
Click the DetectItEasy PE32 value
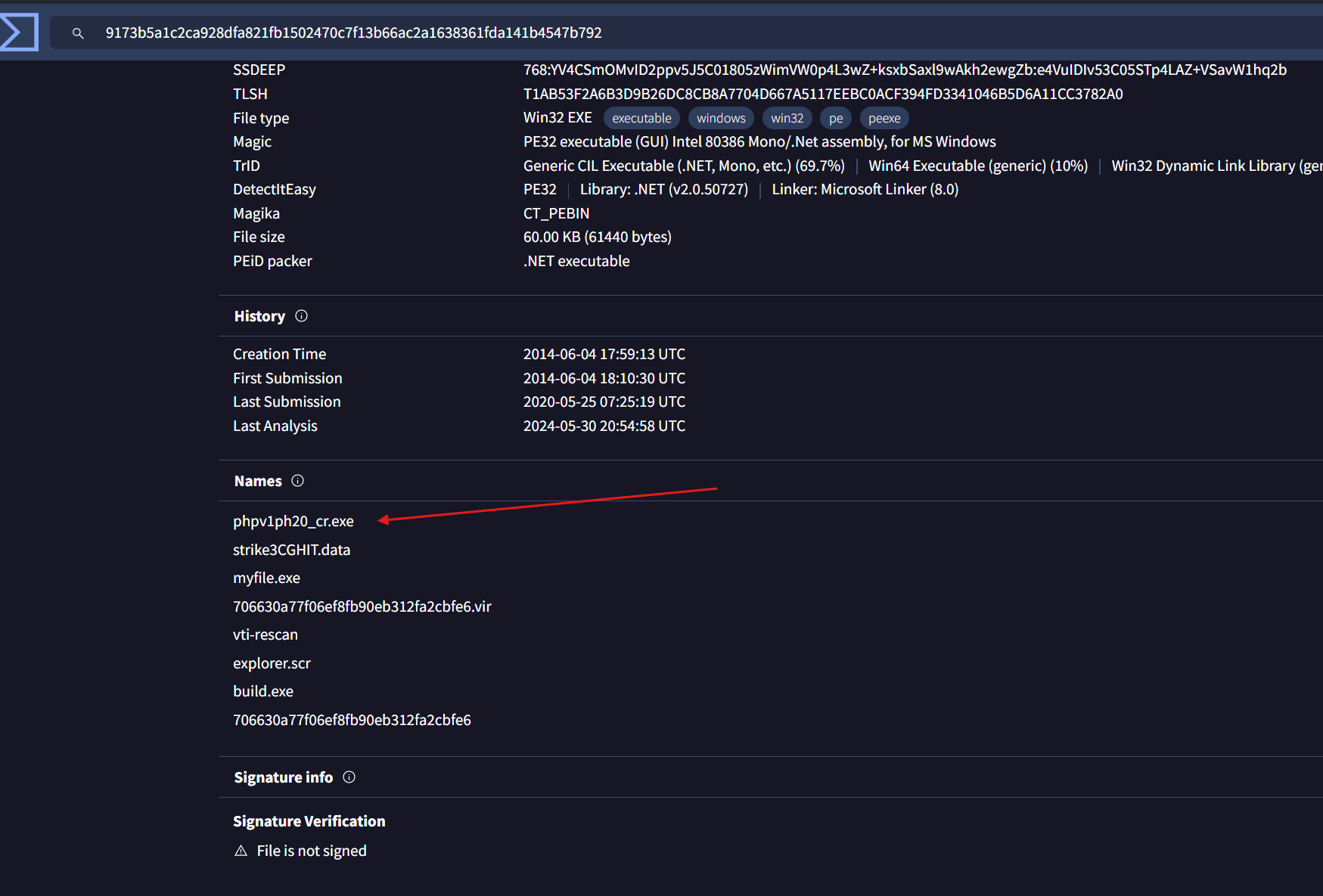pos(540,189)
